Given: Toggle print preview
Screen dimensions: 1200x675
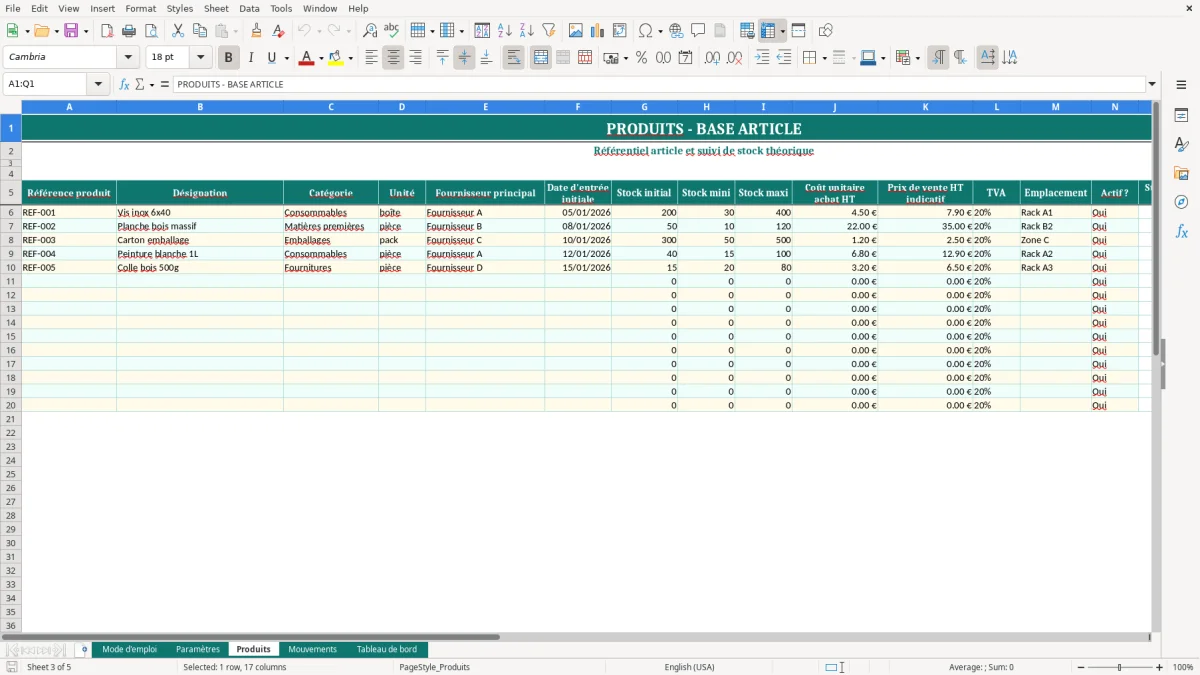Looking at the screenshot, I should click(151, 31).
